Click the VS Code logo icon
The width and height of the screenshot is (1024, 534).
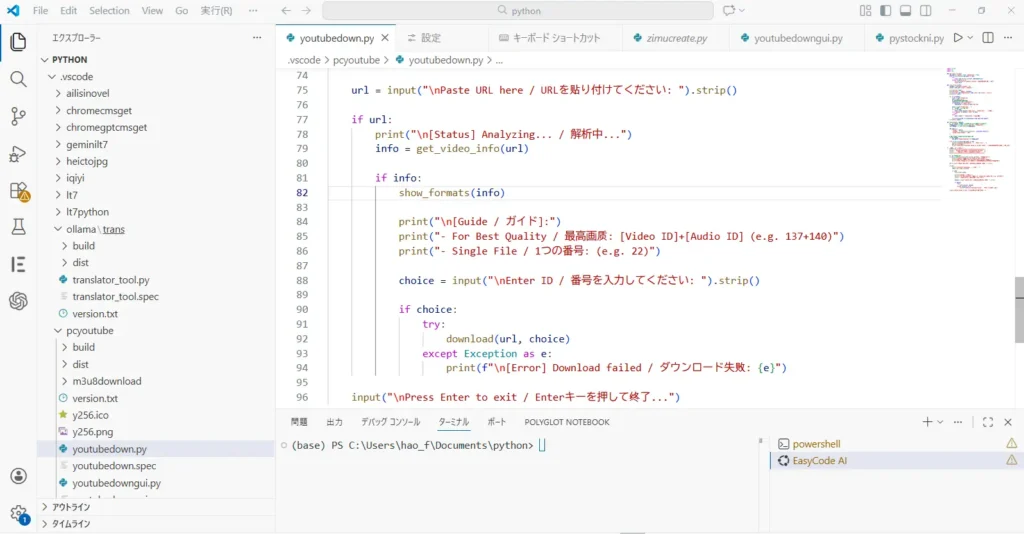(x=12, y=10)
